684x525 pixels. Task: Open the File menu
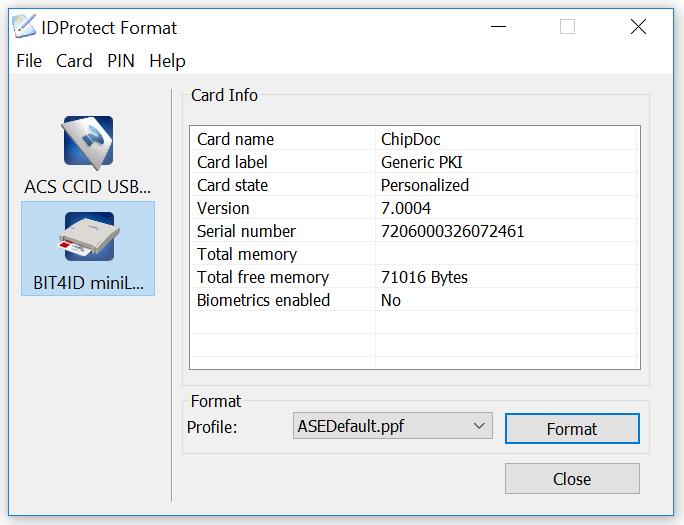29,61
